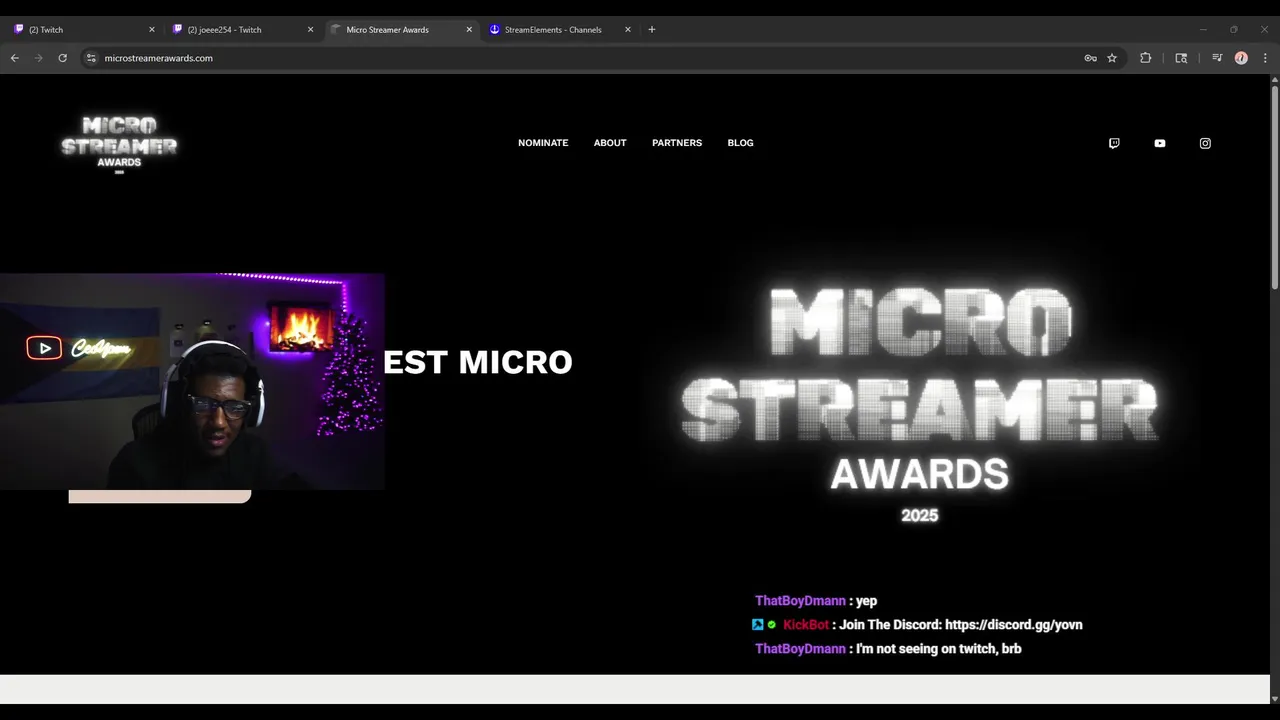
Task: Click the 'I'm not seeing on twitch, brb' message
Action: point(938,649)
